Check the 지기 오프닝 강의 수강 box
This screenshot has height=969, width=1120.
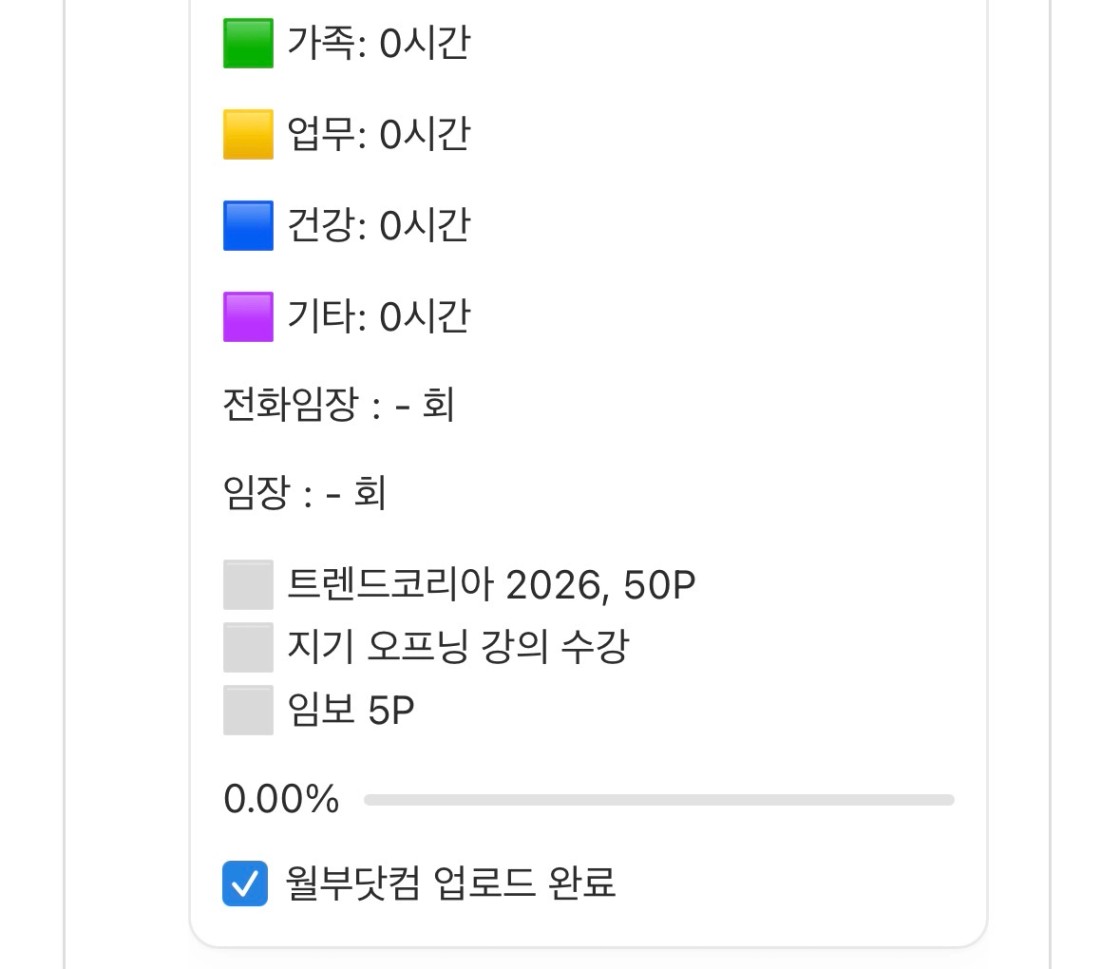tap(248, 647)
